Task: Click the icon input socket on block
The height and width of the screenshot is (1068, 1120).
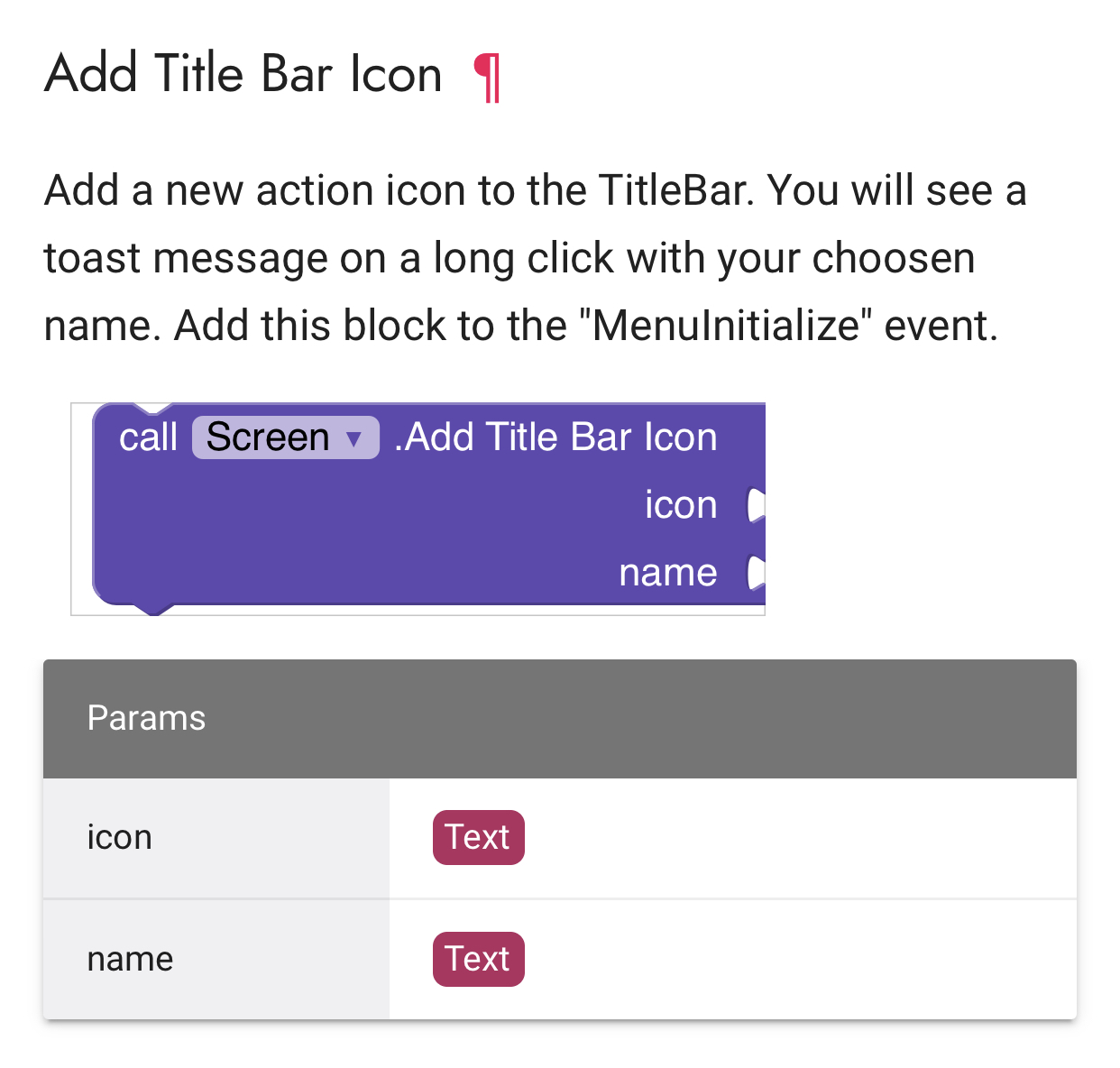Action: [x=756, y=505]
